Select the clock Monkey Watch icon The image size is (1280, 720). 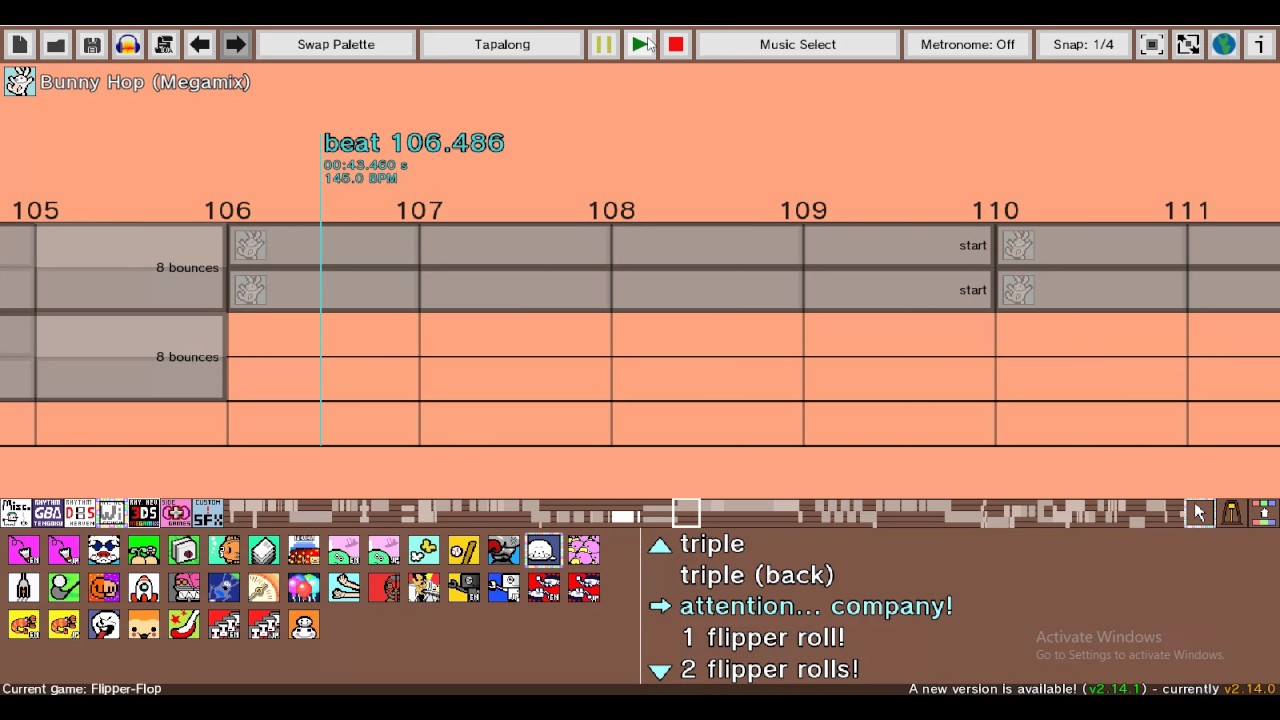click(x=264, y=587)
